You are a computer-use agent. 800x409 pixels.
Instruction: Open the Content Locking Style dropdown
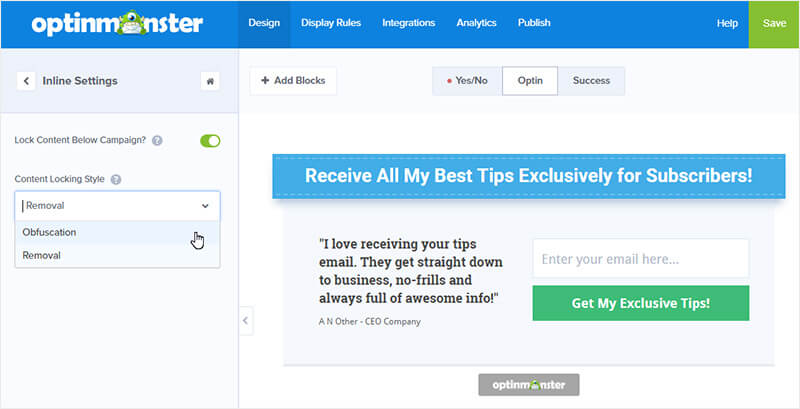pyautogui.click(x=117, y=206)
